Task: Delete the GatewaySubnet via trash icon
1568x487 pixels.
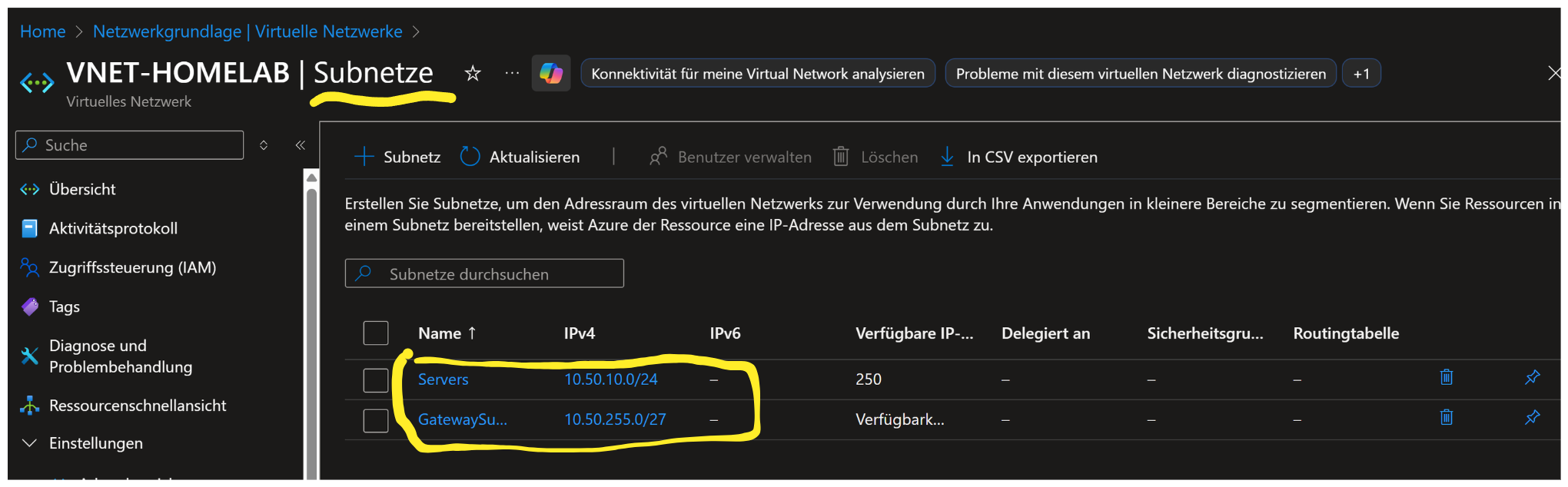Action: click(x=1446, y=417)
